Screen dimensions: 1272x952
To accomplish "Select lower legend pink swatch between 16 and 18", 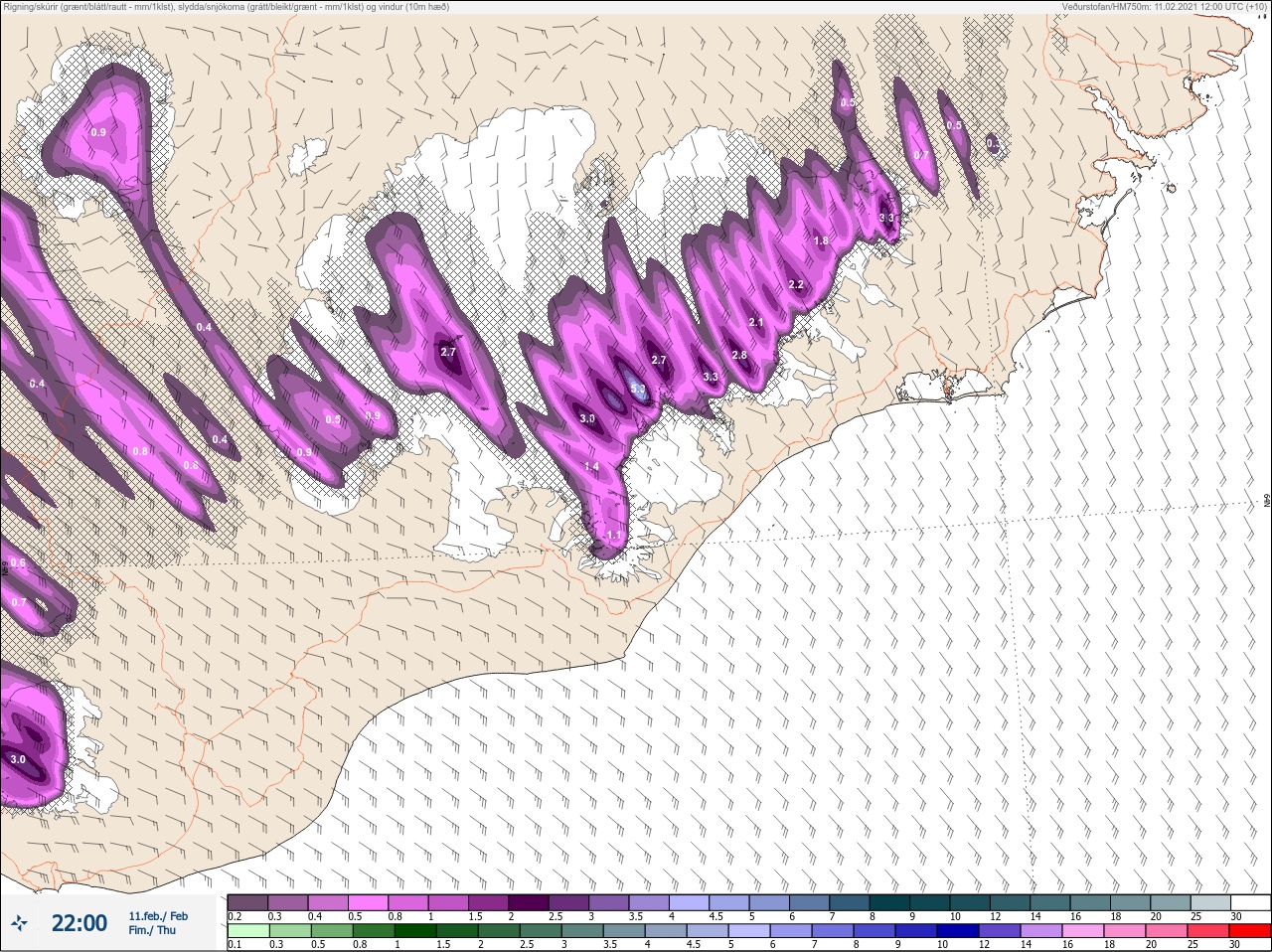I will tap(1083, 931).
